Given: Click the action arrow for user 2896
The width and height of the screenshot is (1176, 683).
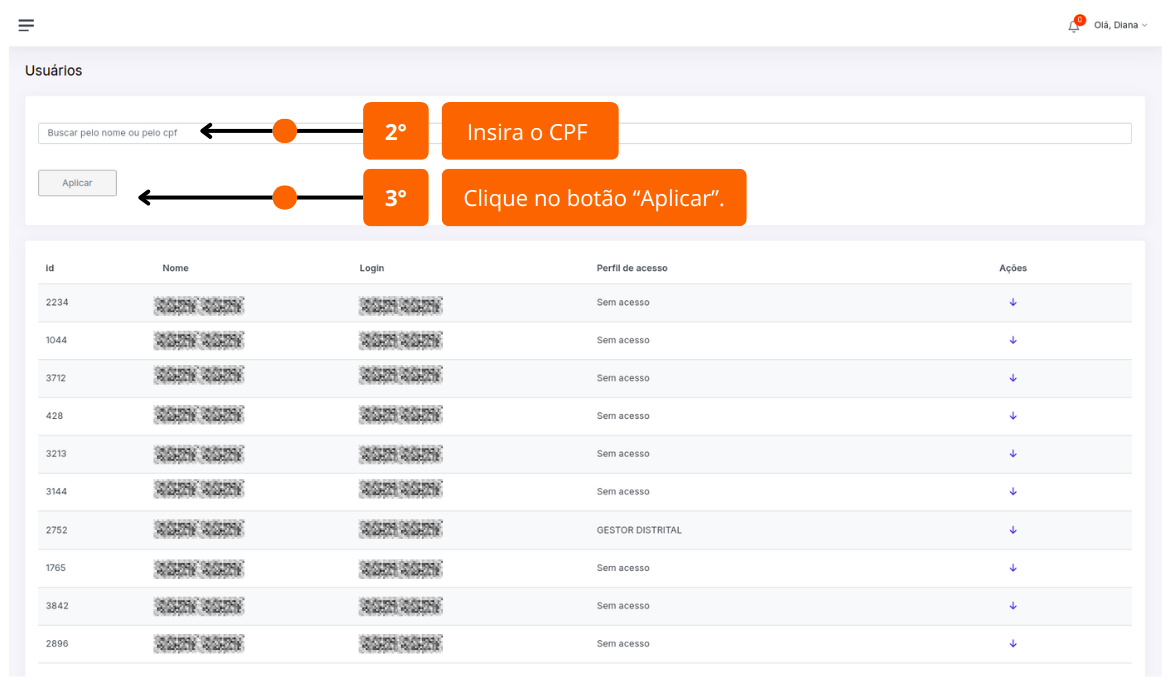Looking at the screenshot, I should click(1012, 644).
